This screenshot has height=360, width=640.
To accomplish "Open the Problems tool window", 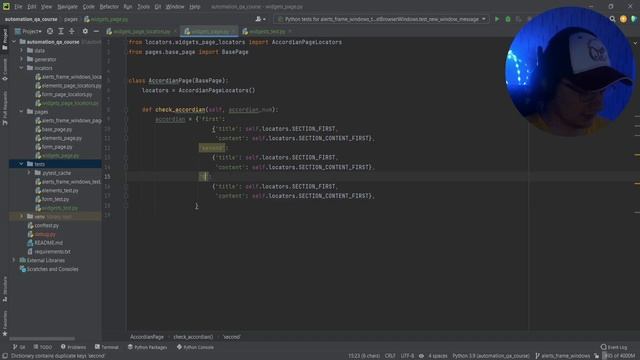I will click(x=73, y=347).
